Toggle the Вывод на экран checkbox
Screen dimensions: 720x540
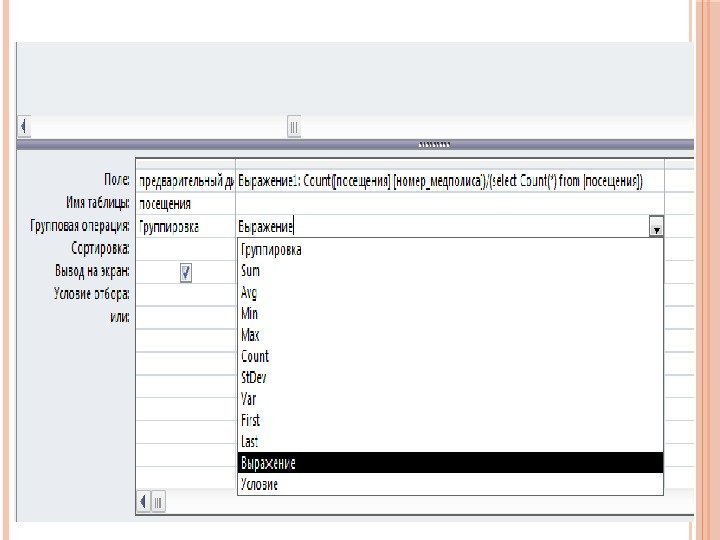[186, 272]
